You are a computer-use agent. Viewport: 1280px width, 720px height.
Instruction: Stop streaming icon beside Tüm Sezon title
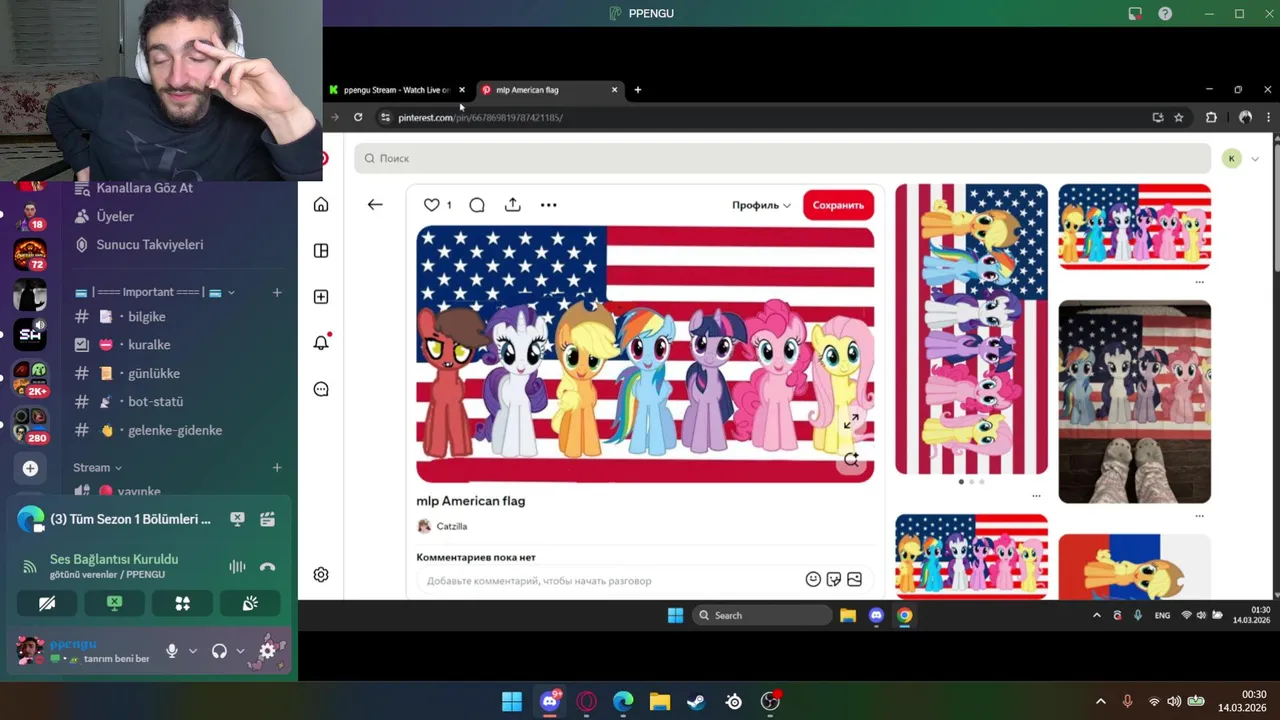click(x=238, y=519)
